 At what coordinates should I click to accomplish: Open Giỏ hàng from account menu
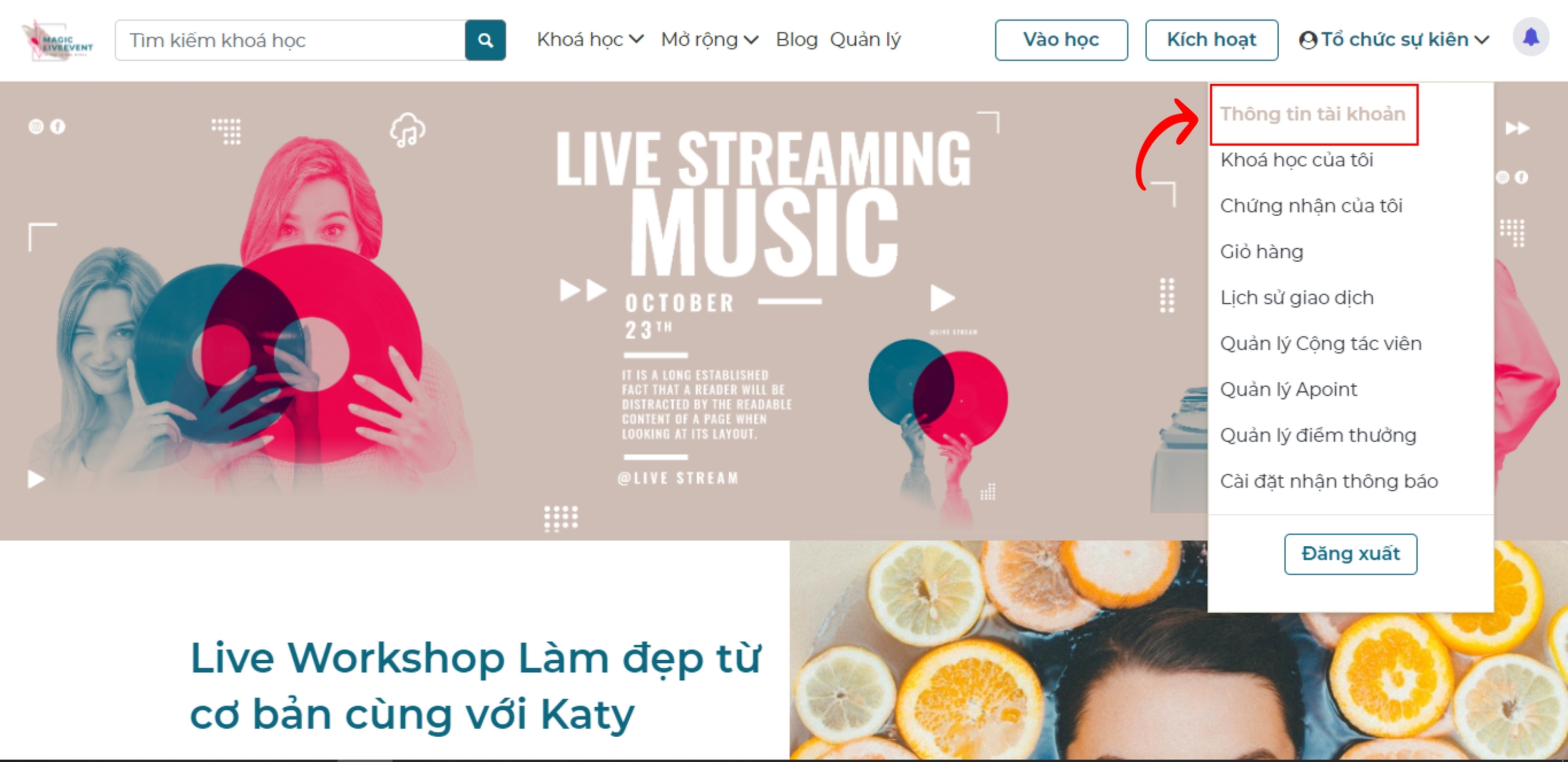coord(1262,252)
